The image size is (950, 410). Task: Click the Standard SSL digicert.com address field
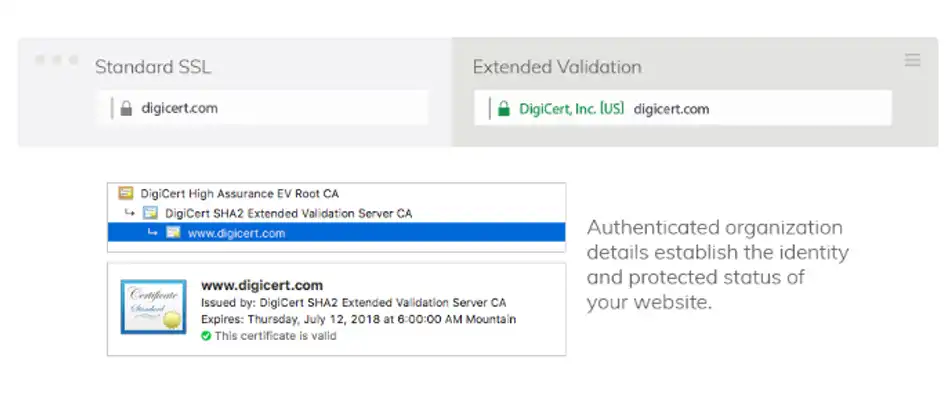[270, 108]
